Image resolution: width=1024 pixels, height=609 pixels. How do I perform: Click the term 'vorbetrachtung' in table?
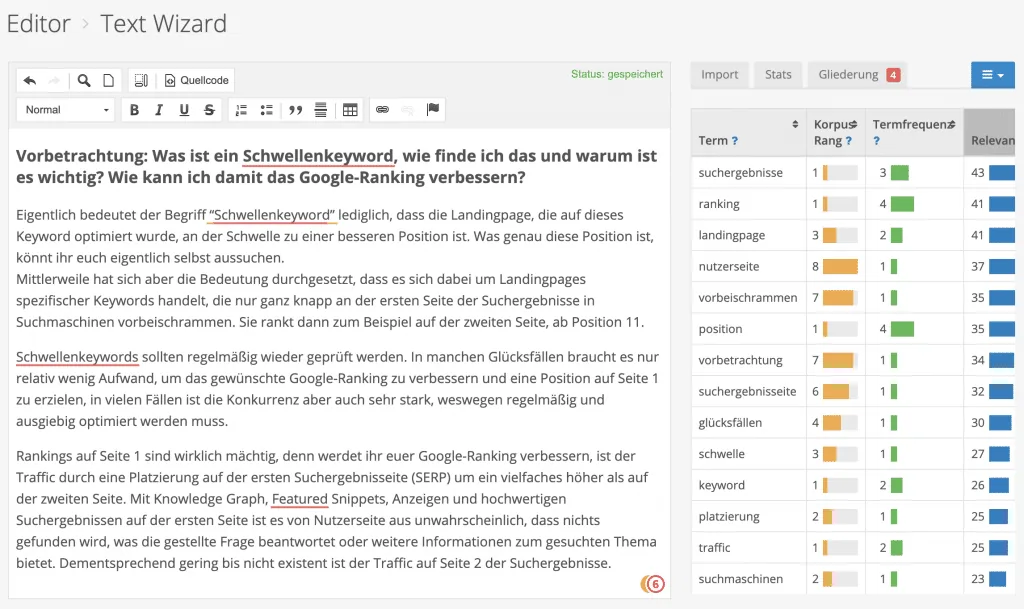point(740,360)
